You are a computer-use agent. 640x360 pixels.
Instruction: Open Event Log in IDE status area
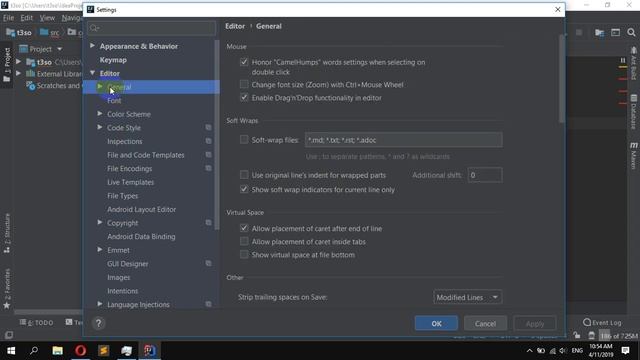pyautogui.click(x=602, y=322)
